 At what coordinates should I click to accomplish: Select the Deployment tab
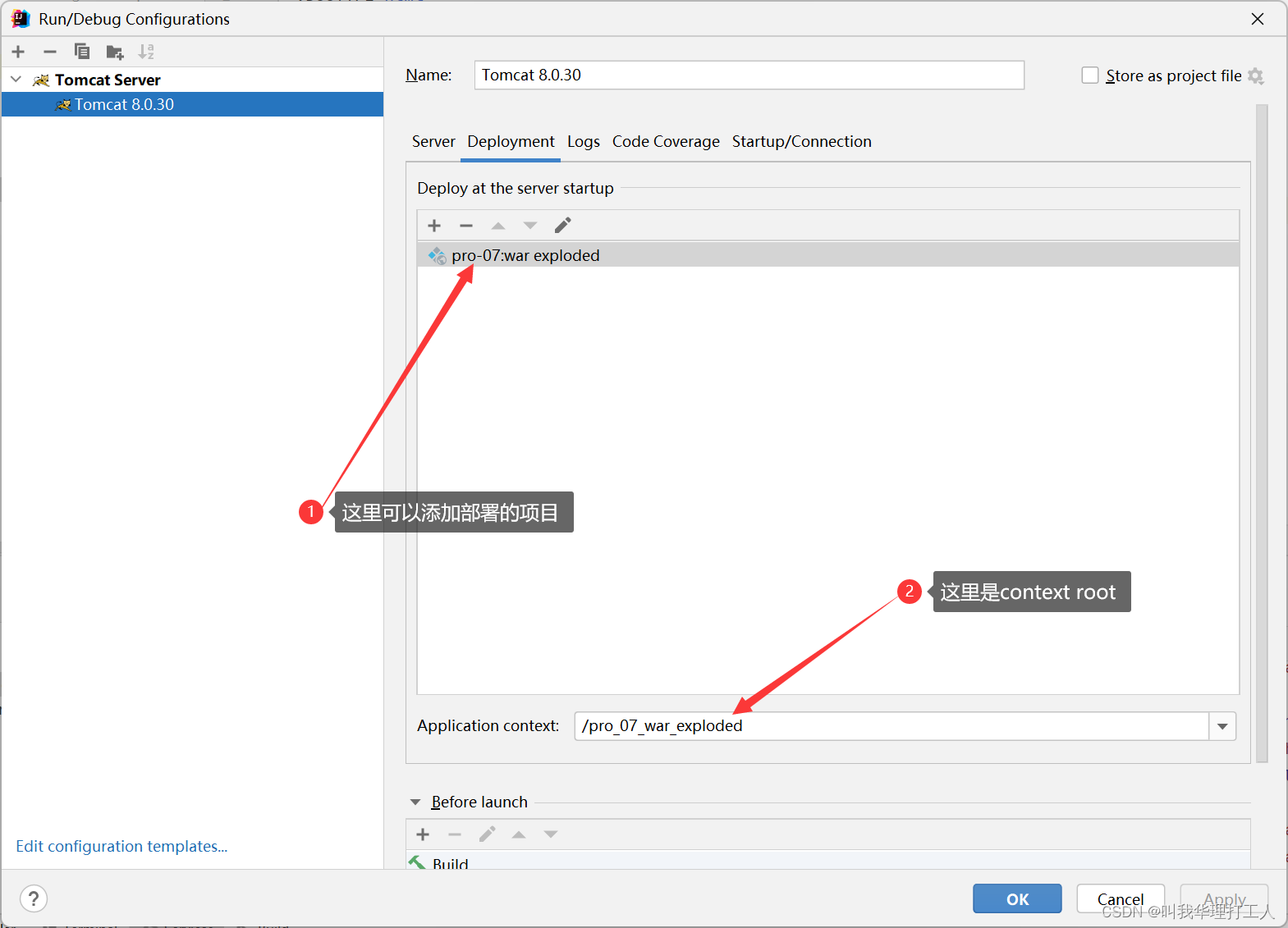tap(511, 141)
